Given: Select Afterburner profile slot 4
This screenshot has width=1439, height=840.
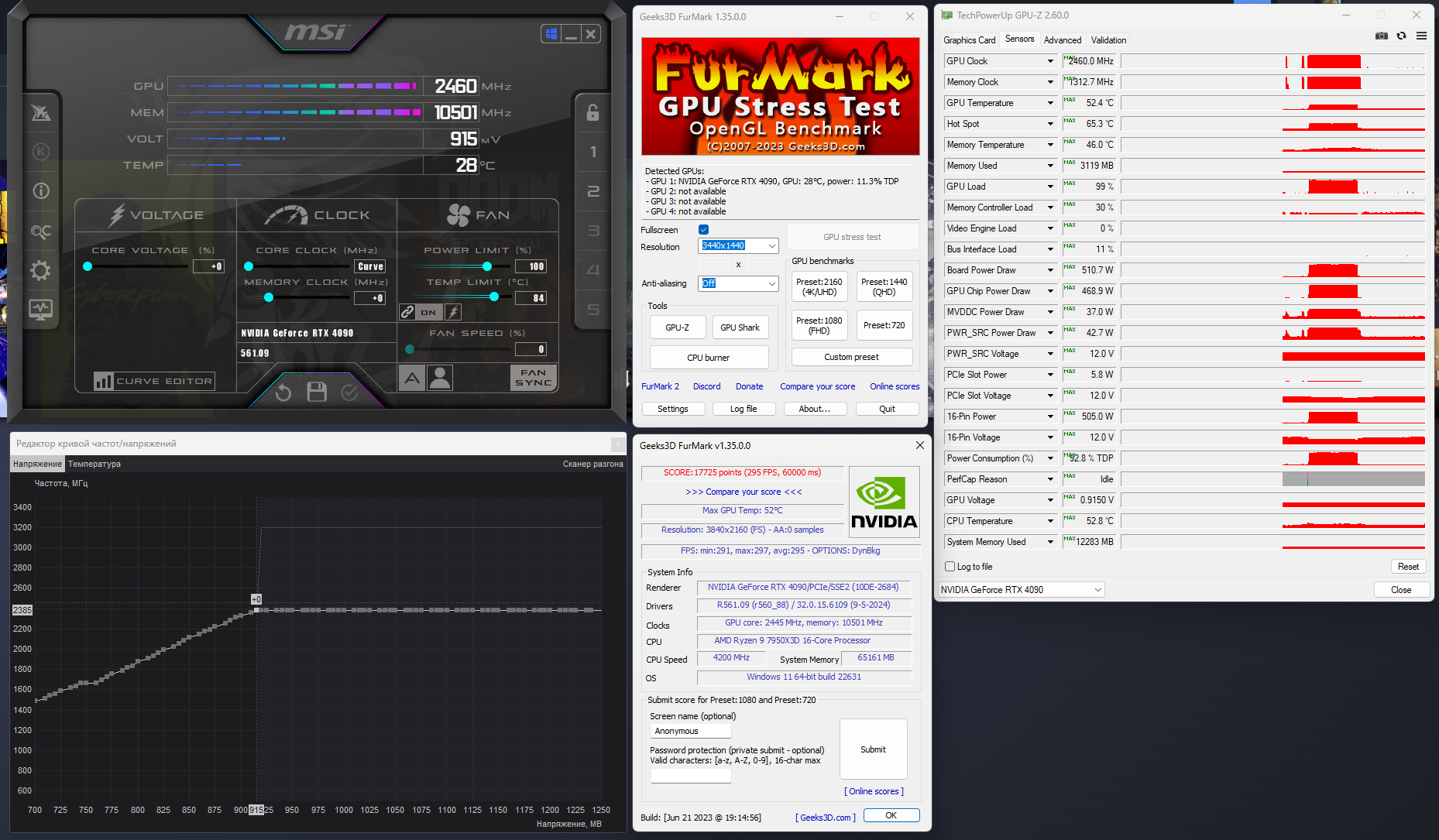Looking at the screenshot, I should coord(593,270).
